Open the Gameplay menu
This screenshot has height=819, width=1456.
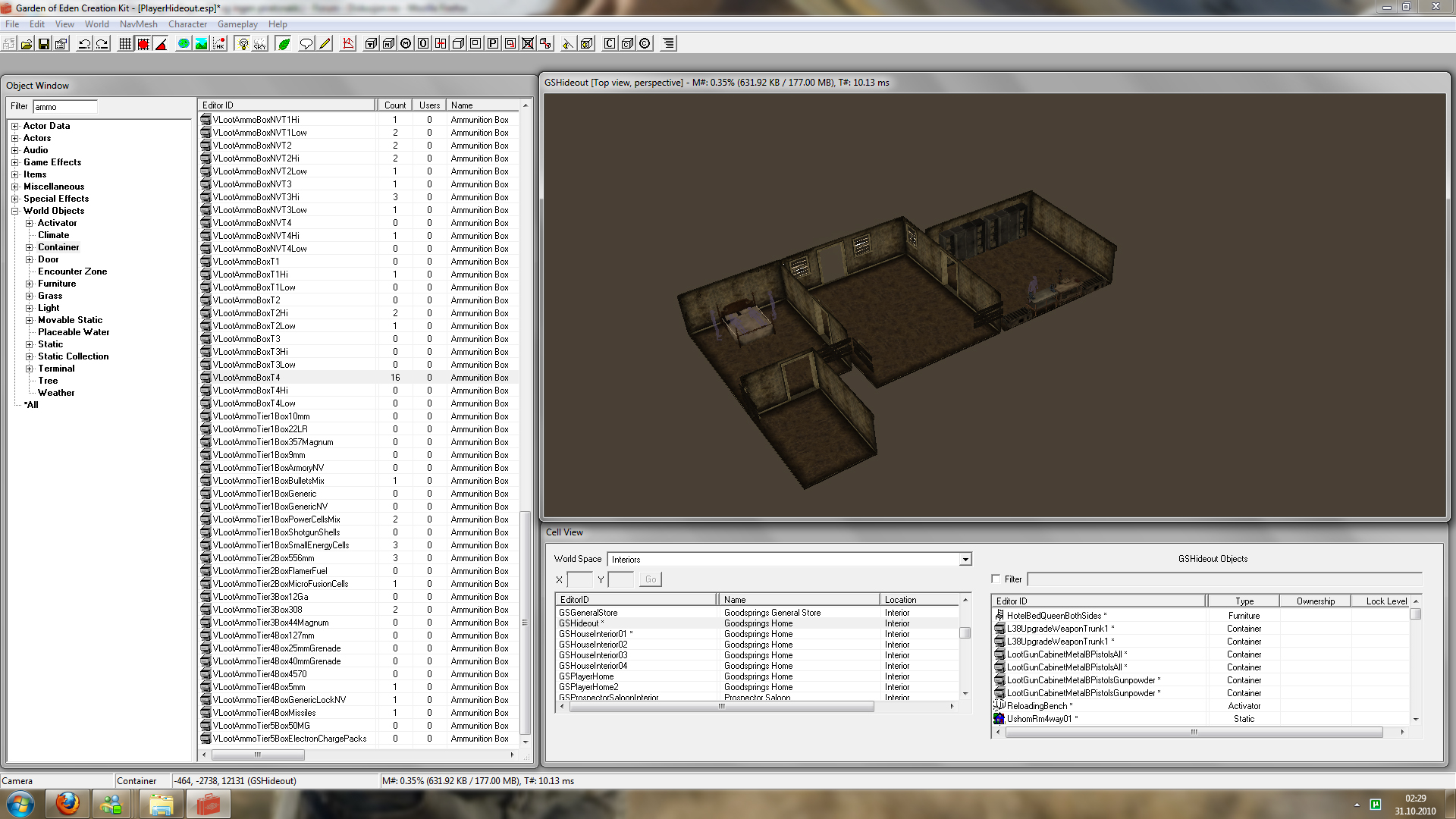coord(237,24)
